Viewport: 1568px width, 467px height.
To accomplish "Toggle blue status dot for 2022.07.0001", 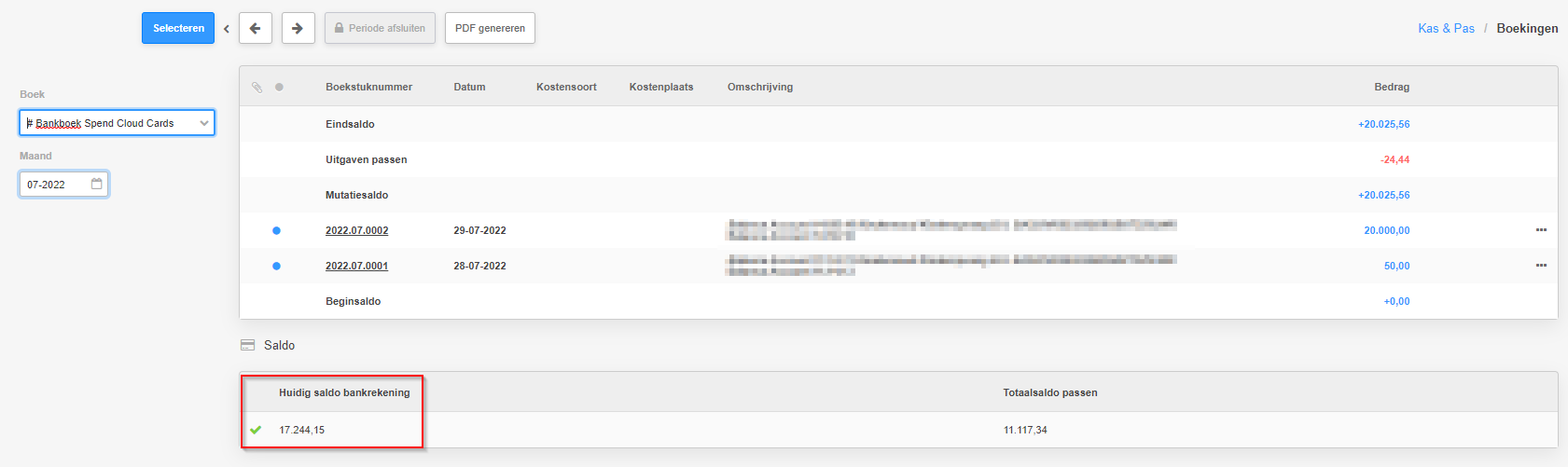I will point(276,266).
